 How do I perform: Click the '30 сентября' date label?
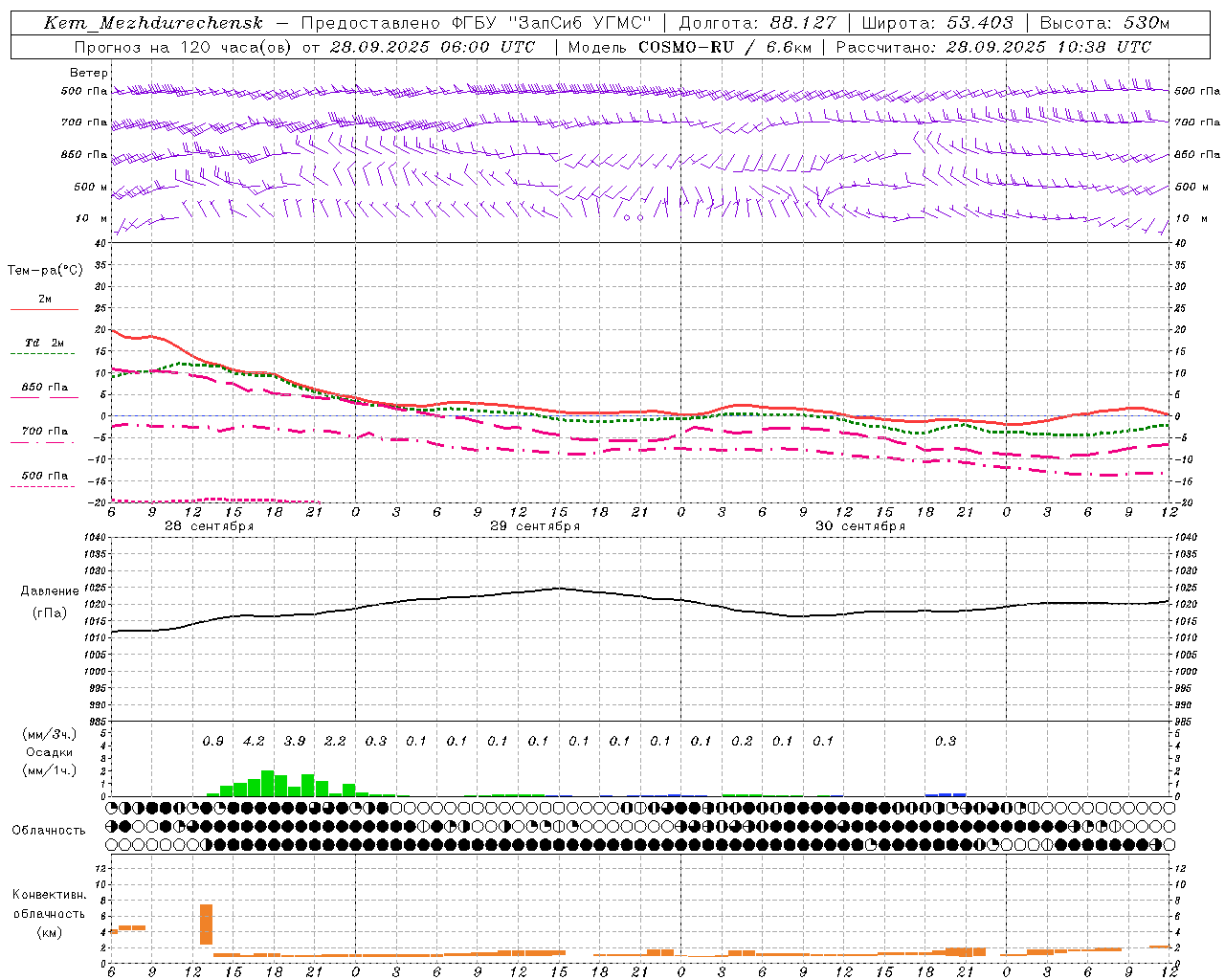tap(859, 526)
